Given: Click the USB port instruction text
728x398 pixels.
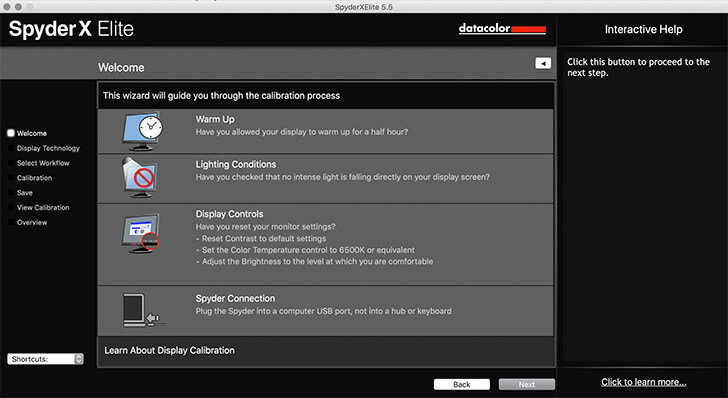Looking at the screenshot, I should [324, 311].
